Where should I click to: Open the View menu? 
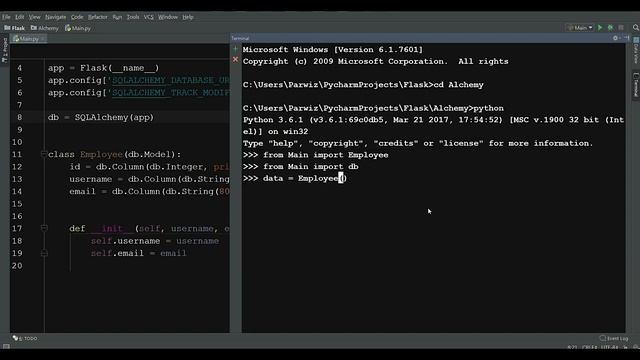35,17
